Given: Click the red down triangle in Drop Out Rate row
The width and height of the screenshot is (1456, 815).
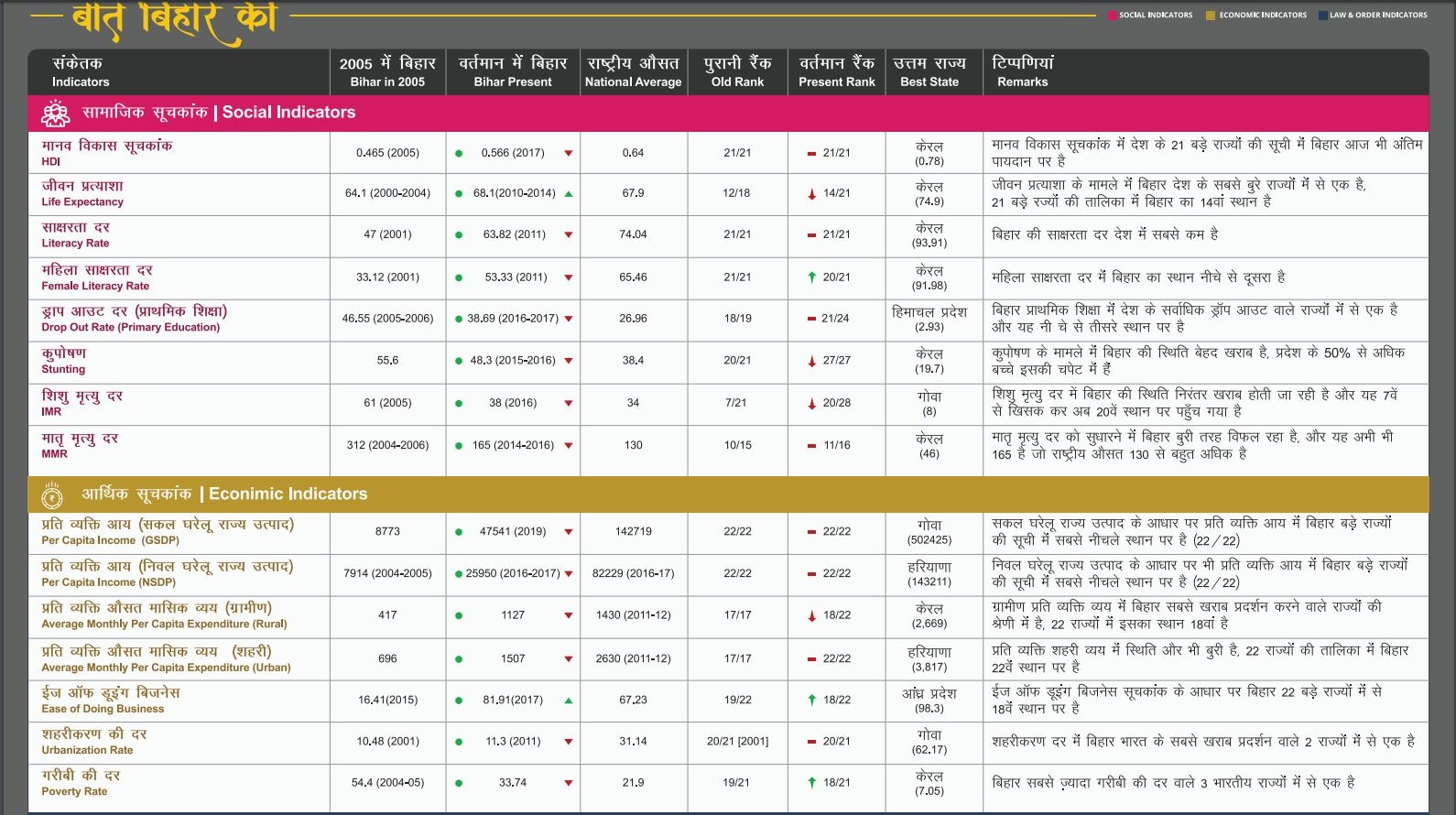Looking at the screenshot, I should point(569,319).
